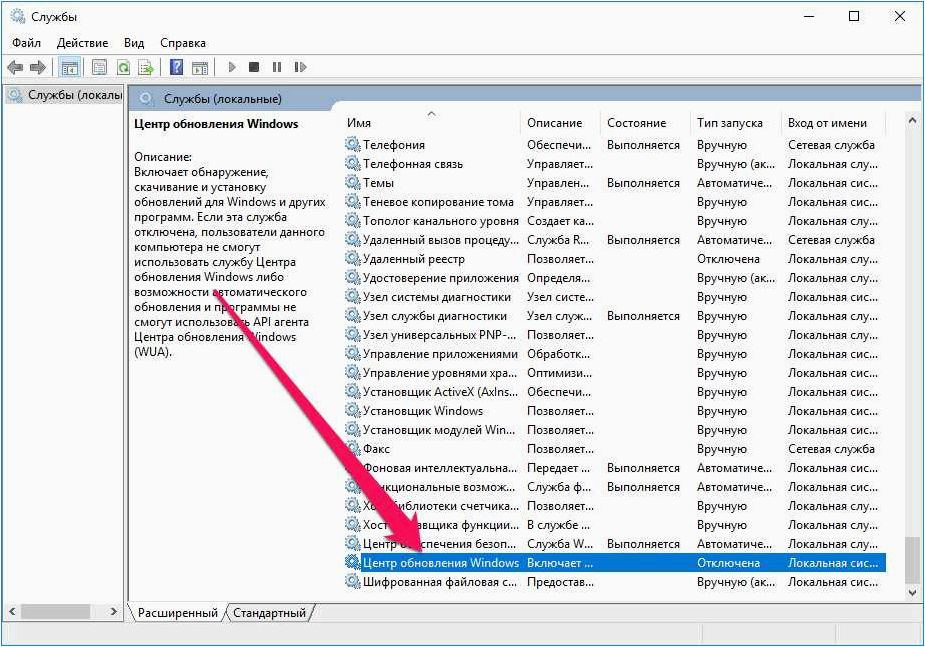This screenshot has height=647, width=925.
Task: Select the Центр обновления Windows service row
Action: point(615,563)
